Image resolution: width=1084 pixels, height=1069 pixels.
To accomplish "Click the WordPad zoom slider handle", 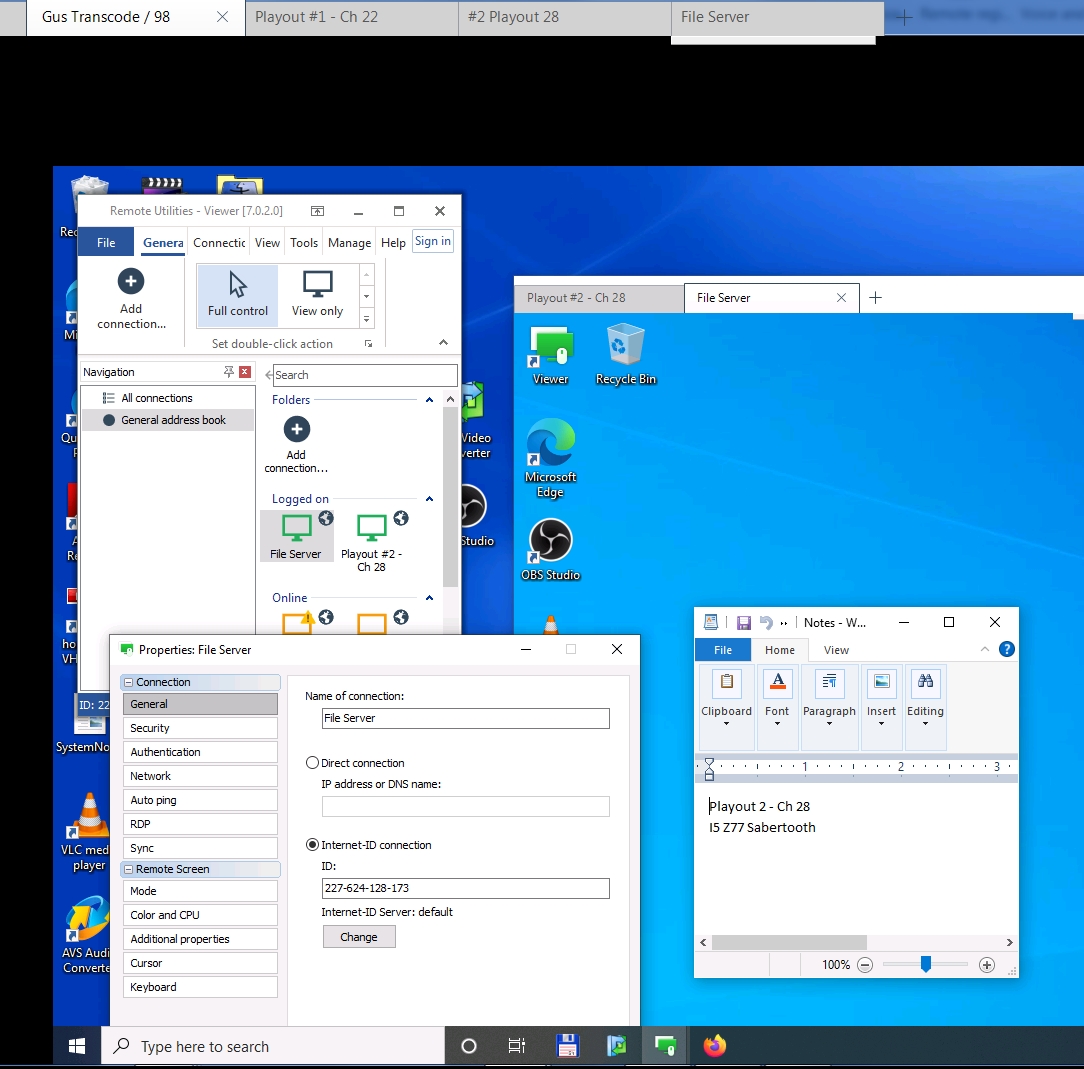I will [x=926, y=965].
